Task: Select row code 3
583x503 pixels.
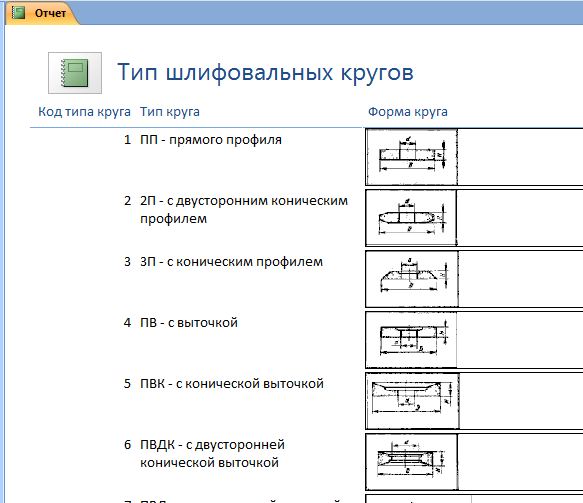Action: pyautogui.click(x=127, y=262)
